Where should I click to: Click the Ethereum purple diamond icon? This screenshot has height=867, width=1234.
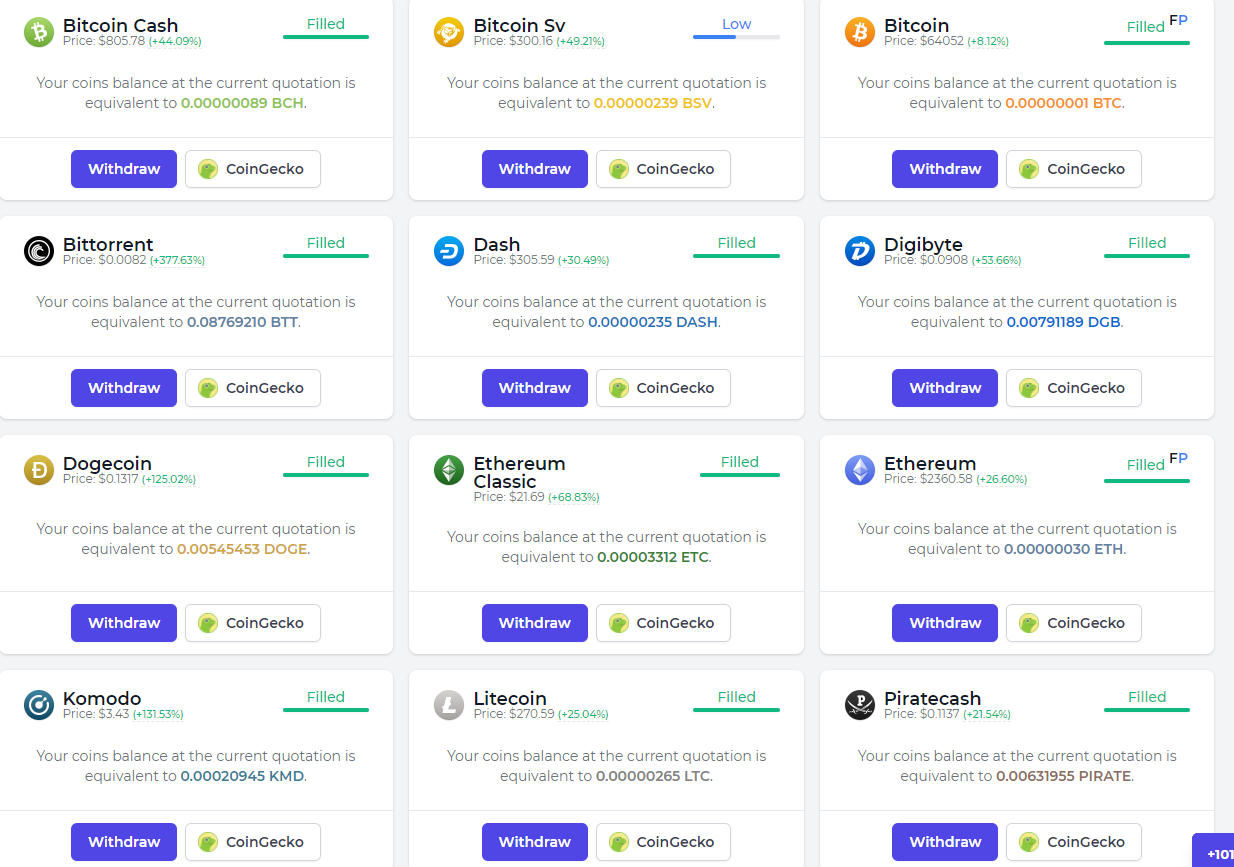[860, 470]
